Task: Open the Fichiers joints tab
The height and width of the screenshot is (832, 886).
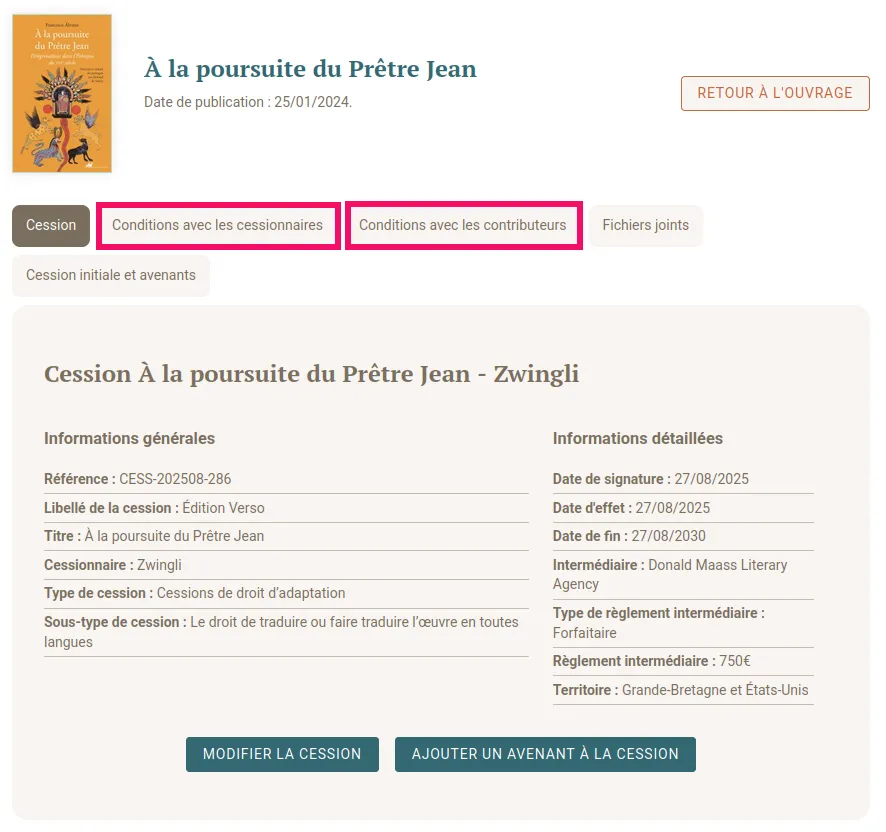Action: [645, 225]
